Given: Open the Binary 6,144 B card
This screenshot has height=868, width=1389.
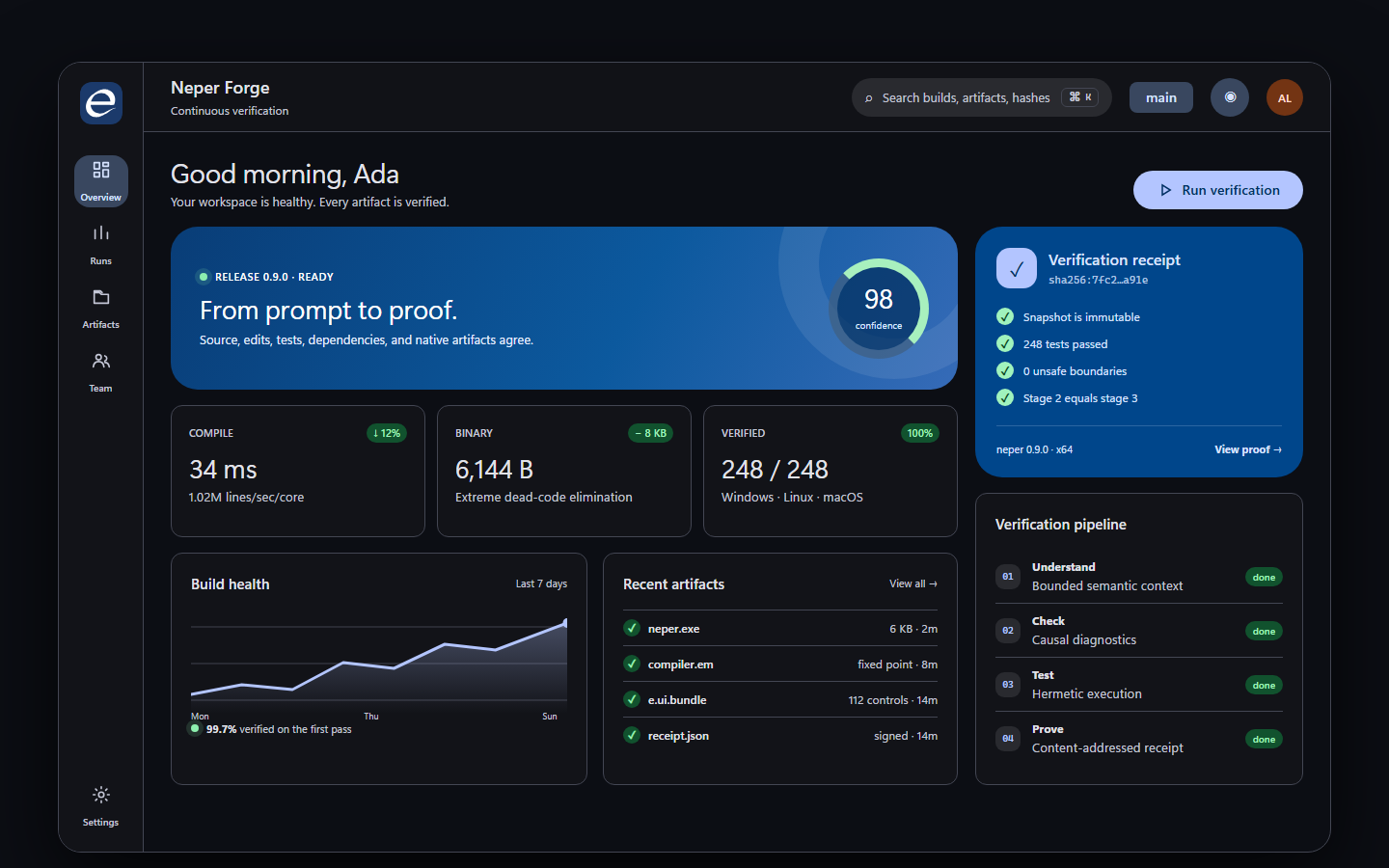Looking at the screenshot, I should pos(564,471).
